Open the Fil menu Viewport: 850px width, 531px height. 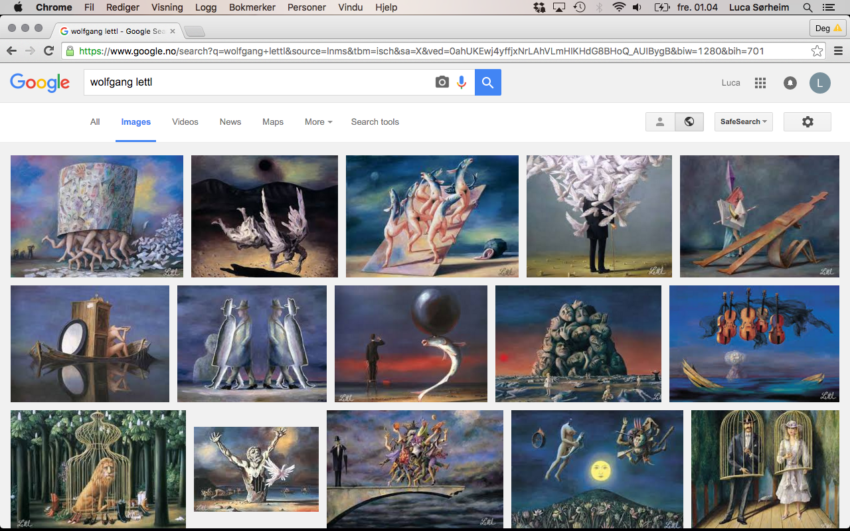pos(89,7)
